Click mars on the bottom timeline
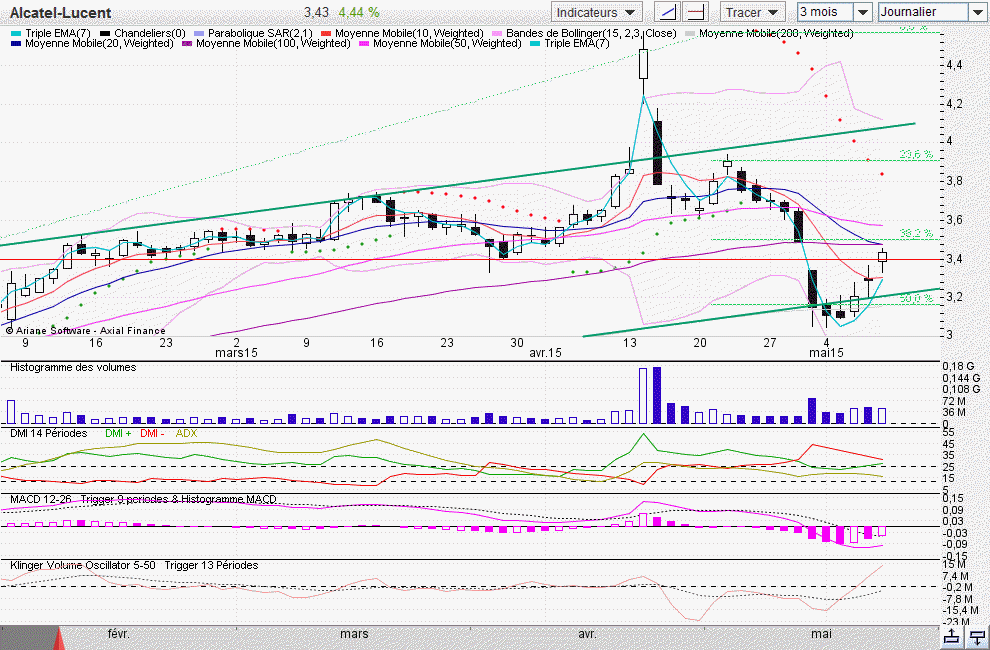Viewport: 990px width, 650px height. point(354,634)
